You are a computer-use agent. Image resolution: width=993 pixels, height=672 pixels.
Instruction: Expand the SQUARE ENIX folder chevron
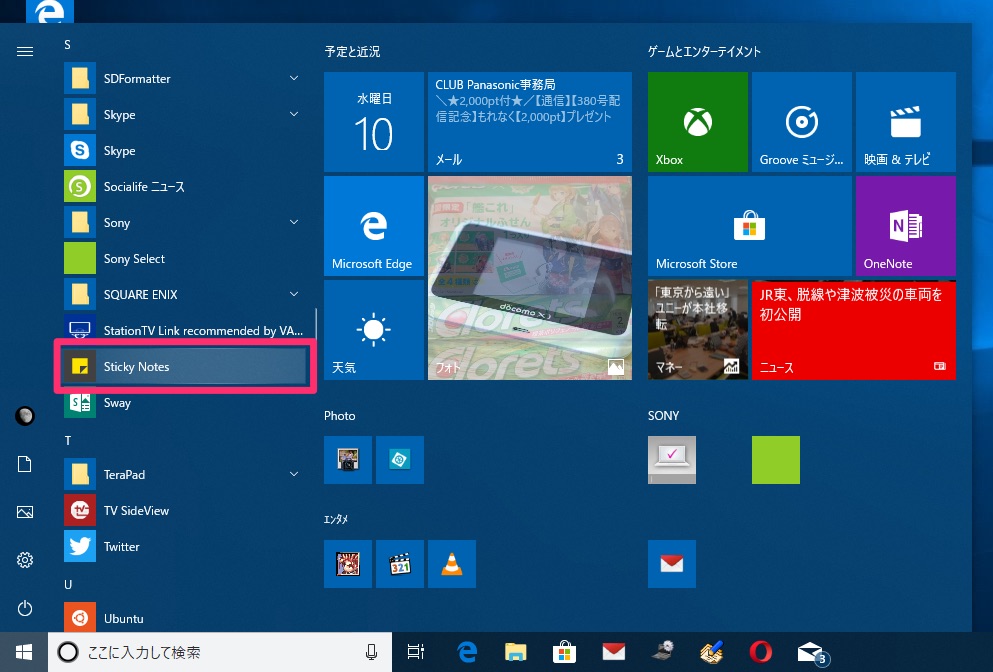pyautogui.click(x=294, y=294)
